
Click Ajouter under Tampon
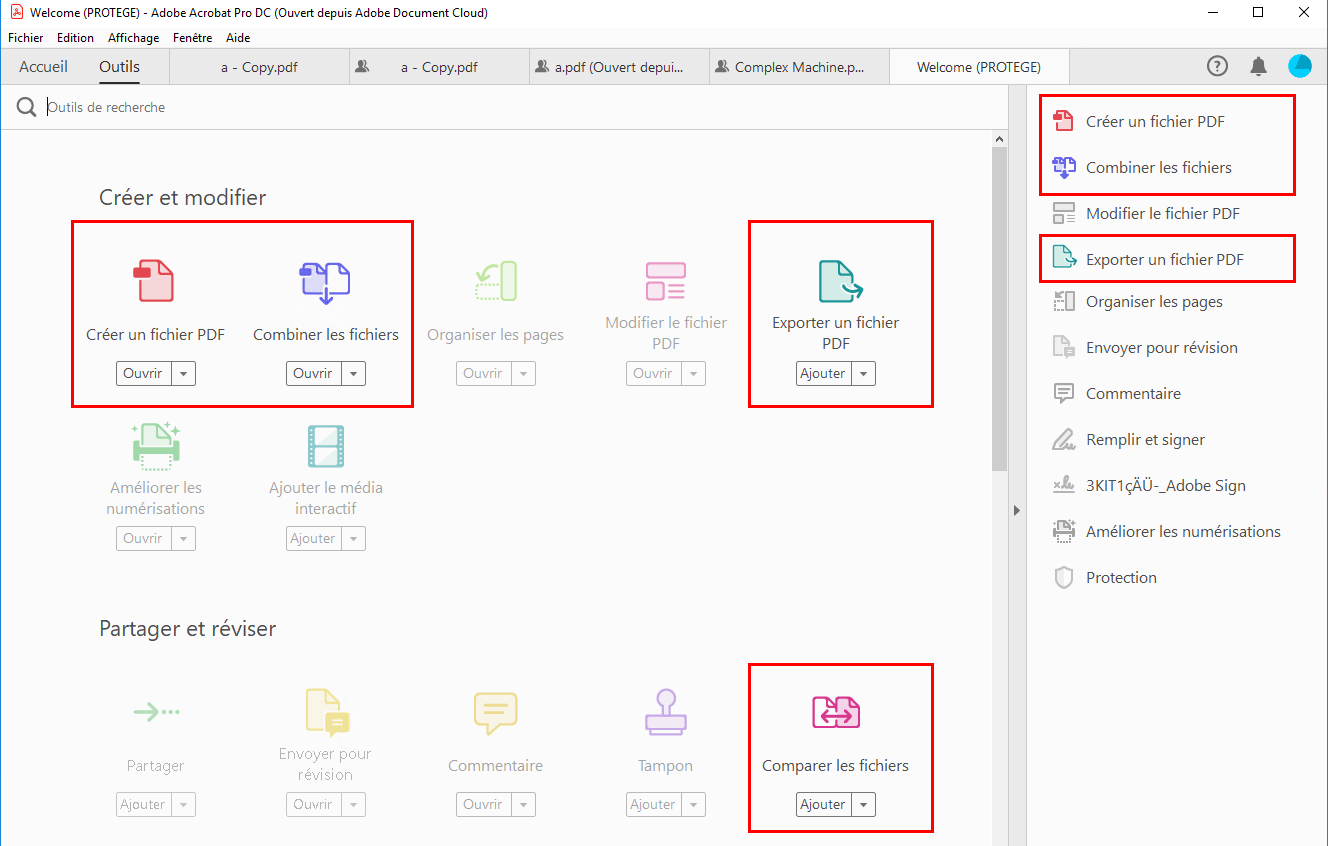pyautogui.click(x=653, y=804)
